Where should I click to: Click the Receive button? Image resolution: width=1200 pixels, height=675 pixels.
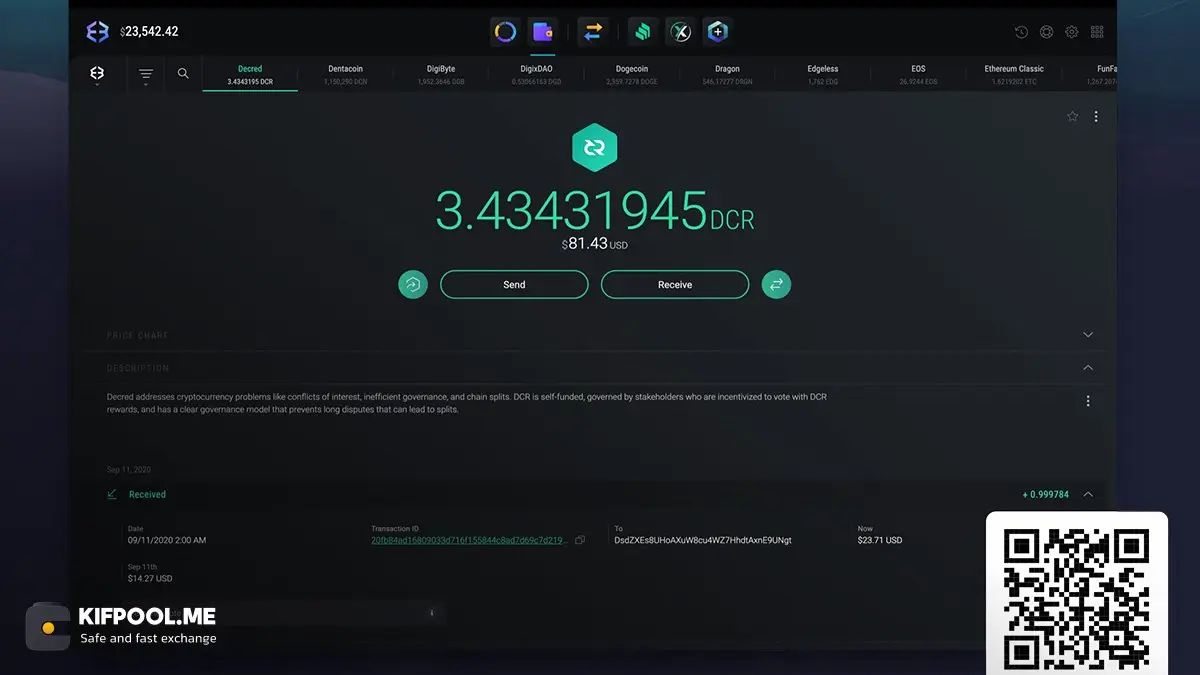[x=675, y=284]
